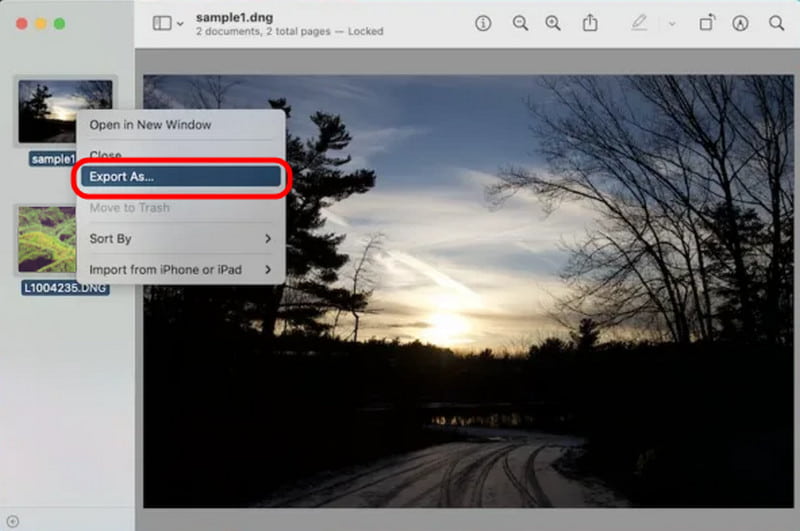This screenshot has width=800, height=531.
Task: Click the zoom in magnifier
Action: pos(553,23)
